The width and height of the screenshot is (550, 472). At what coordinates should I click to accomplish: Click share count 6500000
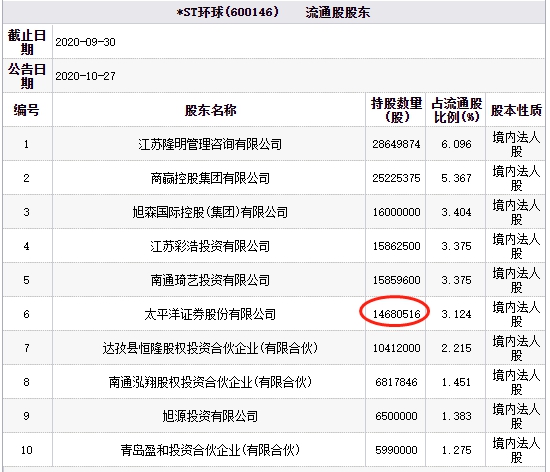pos(396,416)
